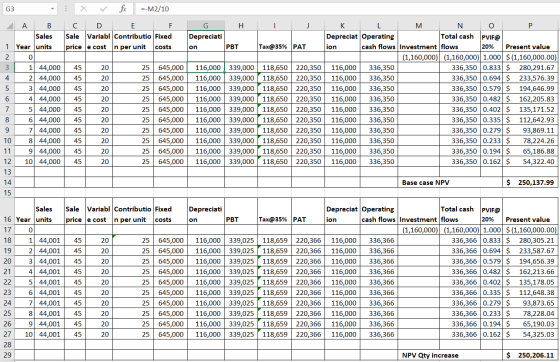Click the 'Present value' header in row 1
This screenshot has width=560, height=362.
tap(530, 41)
